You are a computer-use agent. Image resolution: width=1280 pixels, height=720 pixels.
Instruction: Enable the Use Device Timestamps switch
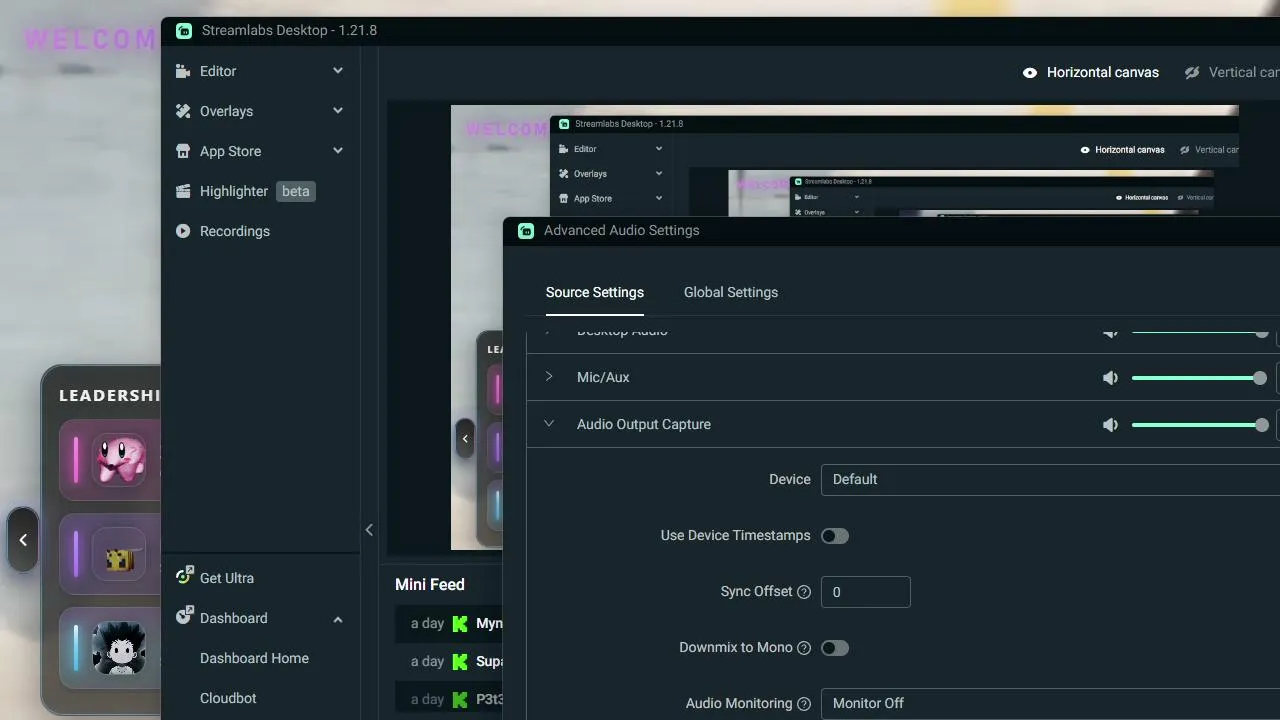pos(835,536)
